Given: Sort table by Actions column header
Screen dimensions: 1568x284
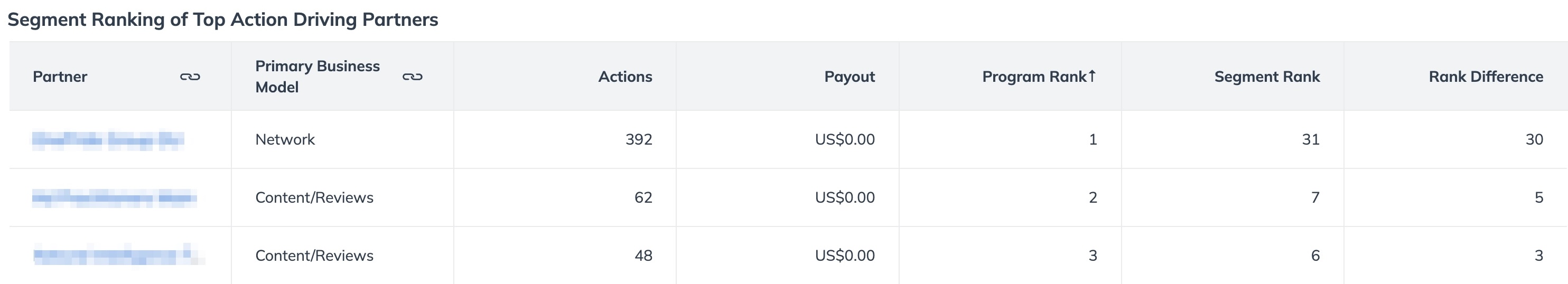Looking at the screenshot, I should [x=625, y=77].
